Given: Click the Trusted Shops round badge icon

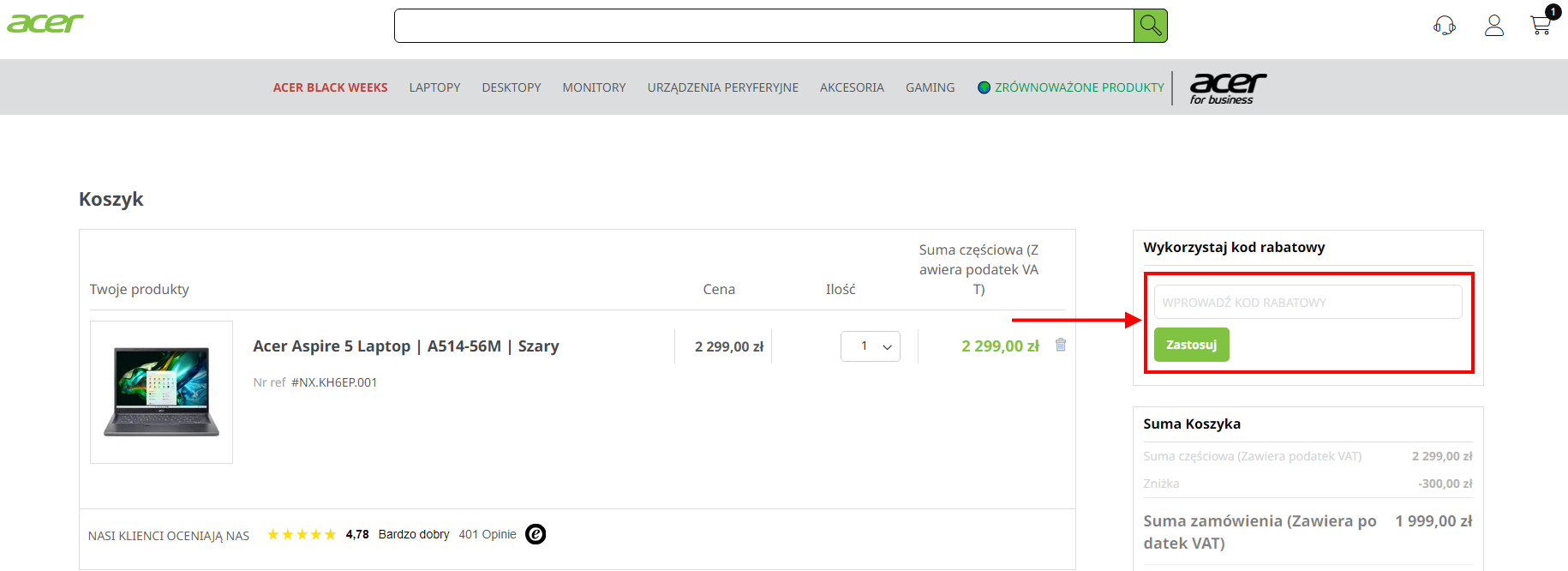Looking at the screenshot, I should [536, 534].
